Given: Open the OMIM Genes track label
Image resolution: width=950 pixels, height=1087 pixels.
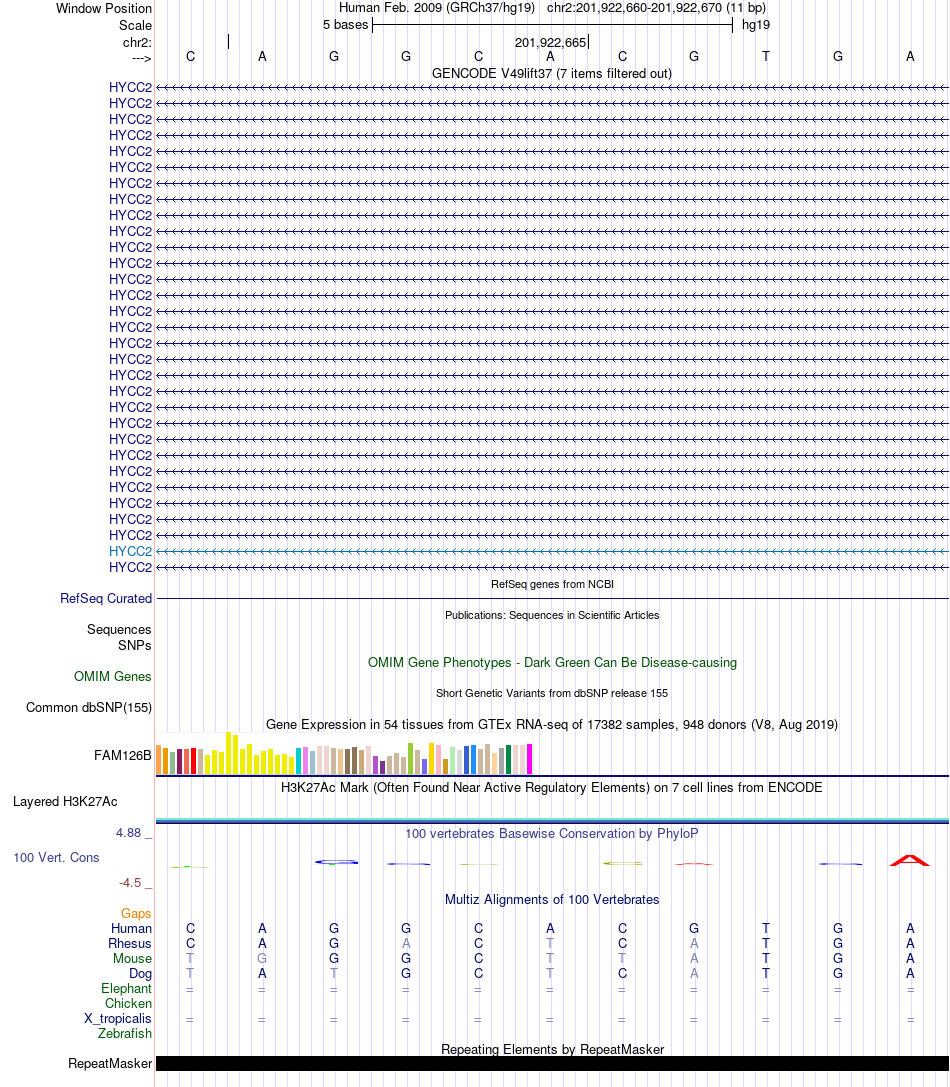Looking at the screenshot, I should click(113, 676).
